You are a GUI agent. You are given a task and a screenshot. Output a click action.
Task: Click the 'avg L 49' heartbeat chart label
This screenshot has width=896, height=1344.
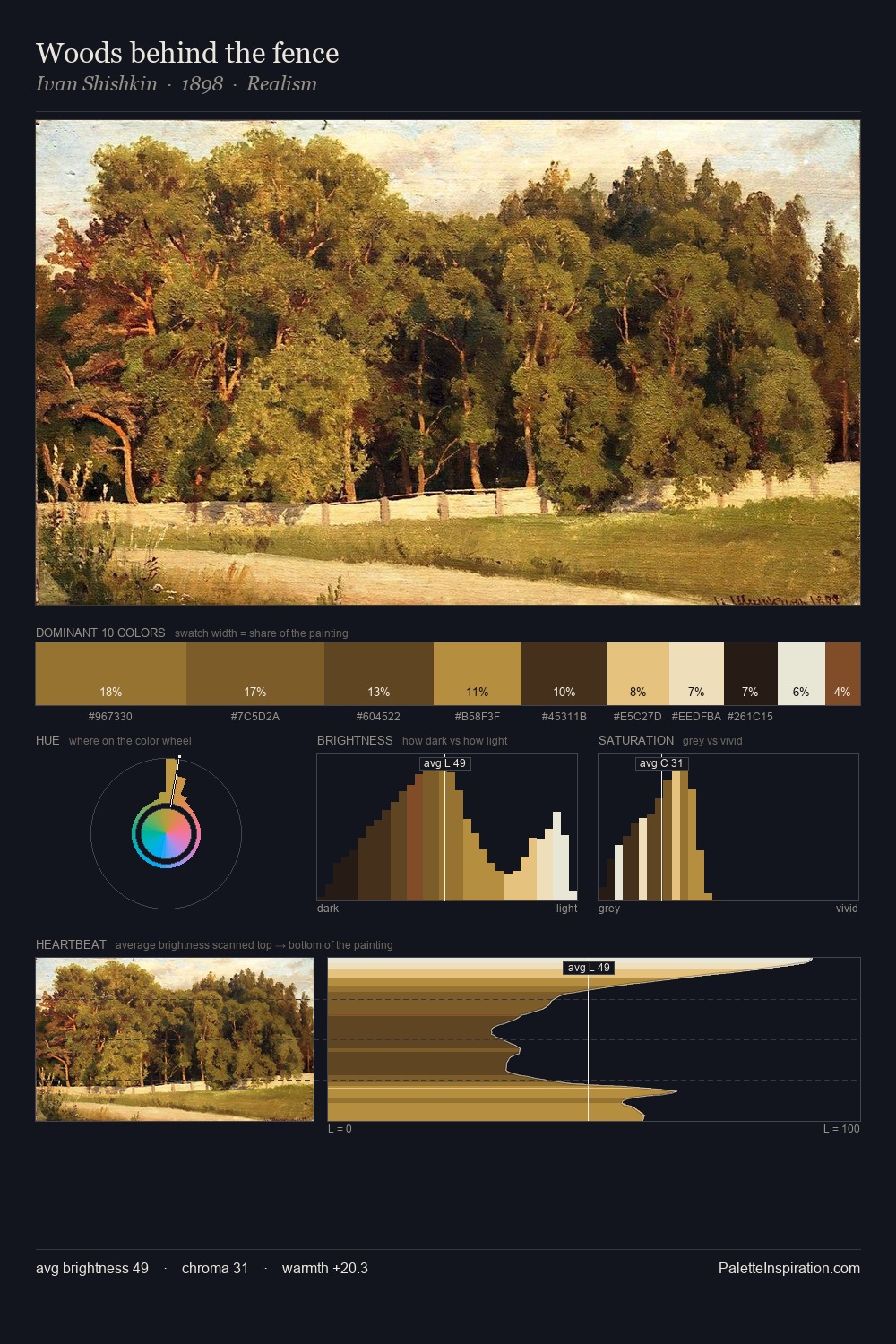click(589, 968)
